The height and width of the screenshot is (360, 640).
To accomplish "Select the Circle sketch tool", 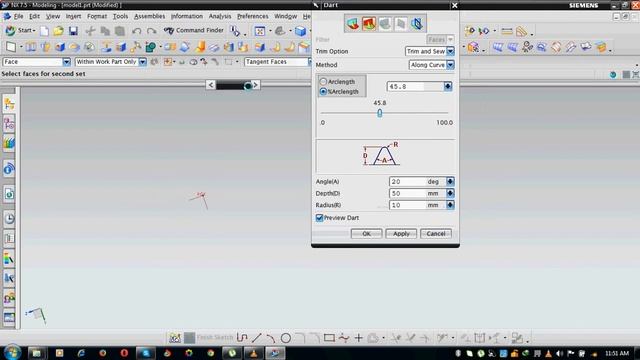I will pyautogui.click(x=286, y=338).
